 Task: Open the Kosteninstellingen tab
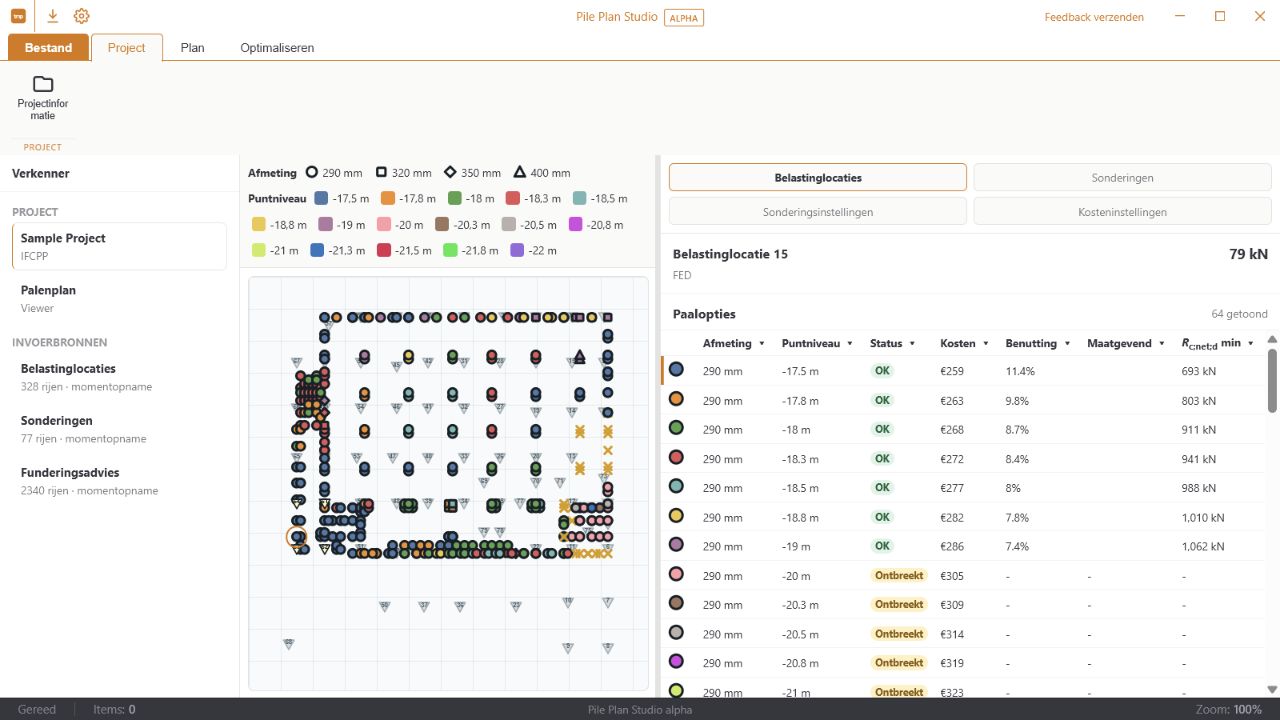1122,211
